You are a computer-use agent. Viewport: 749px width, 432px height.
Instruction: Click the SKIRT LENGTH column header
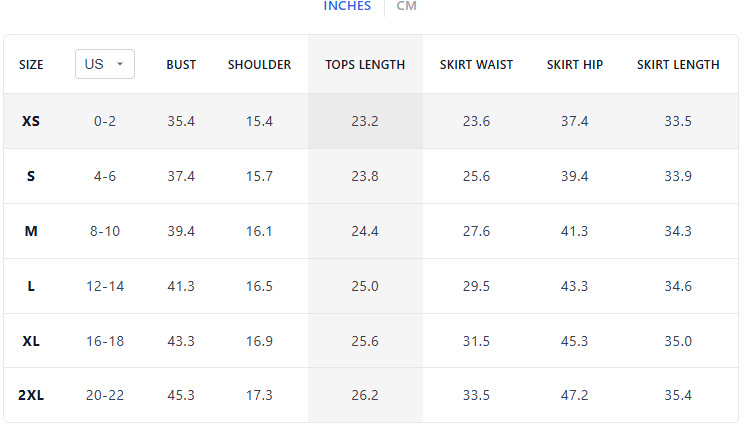(677, 64)
